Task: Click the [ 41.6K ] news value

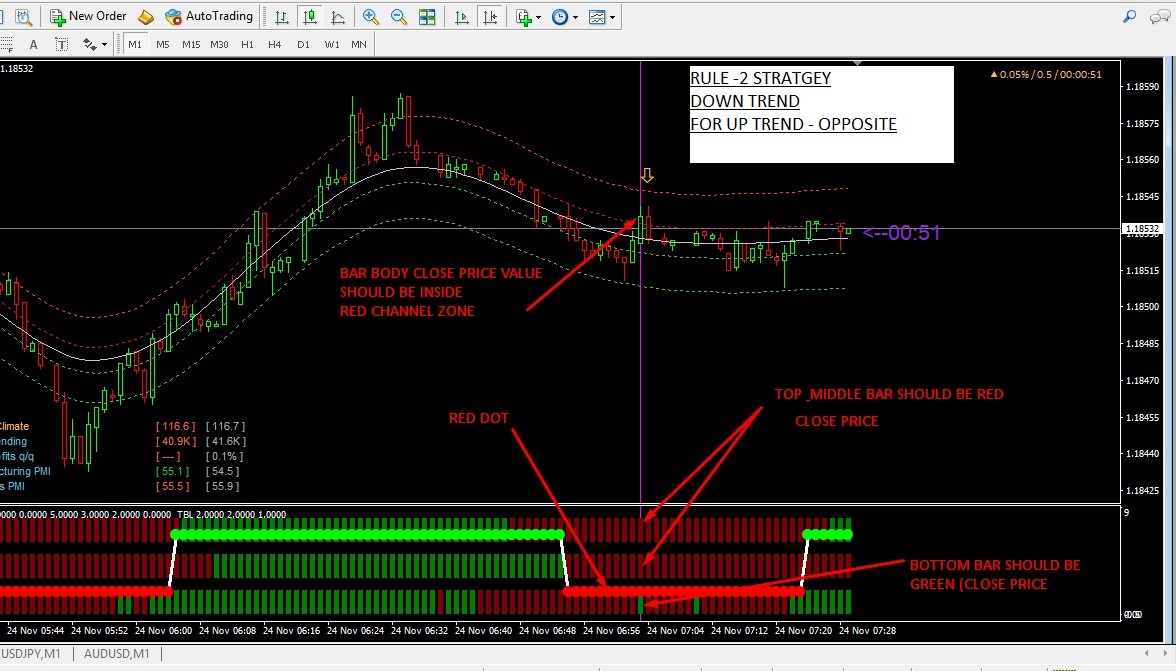Action: pyautogui.click(x=226, y=441)
